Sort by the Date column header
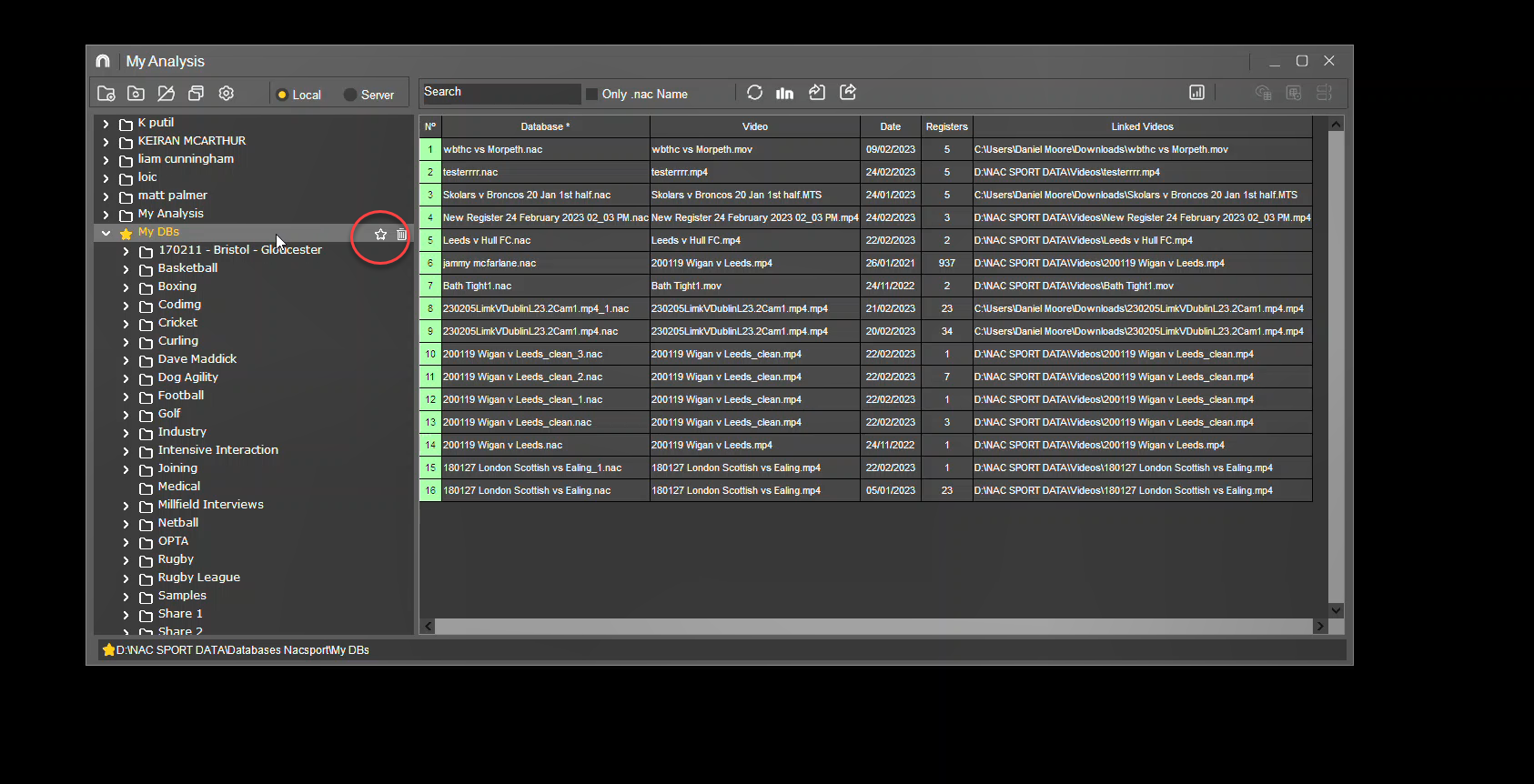Screen dimensions: 1534x784 [x=890, y=126]
